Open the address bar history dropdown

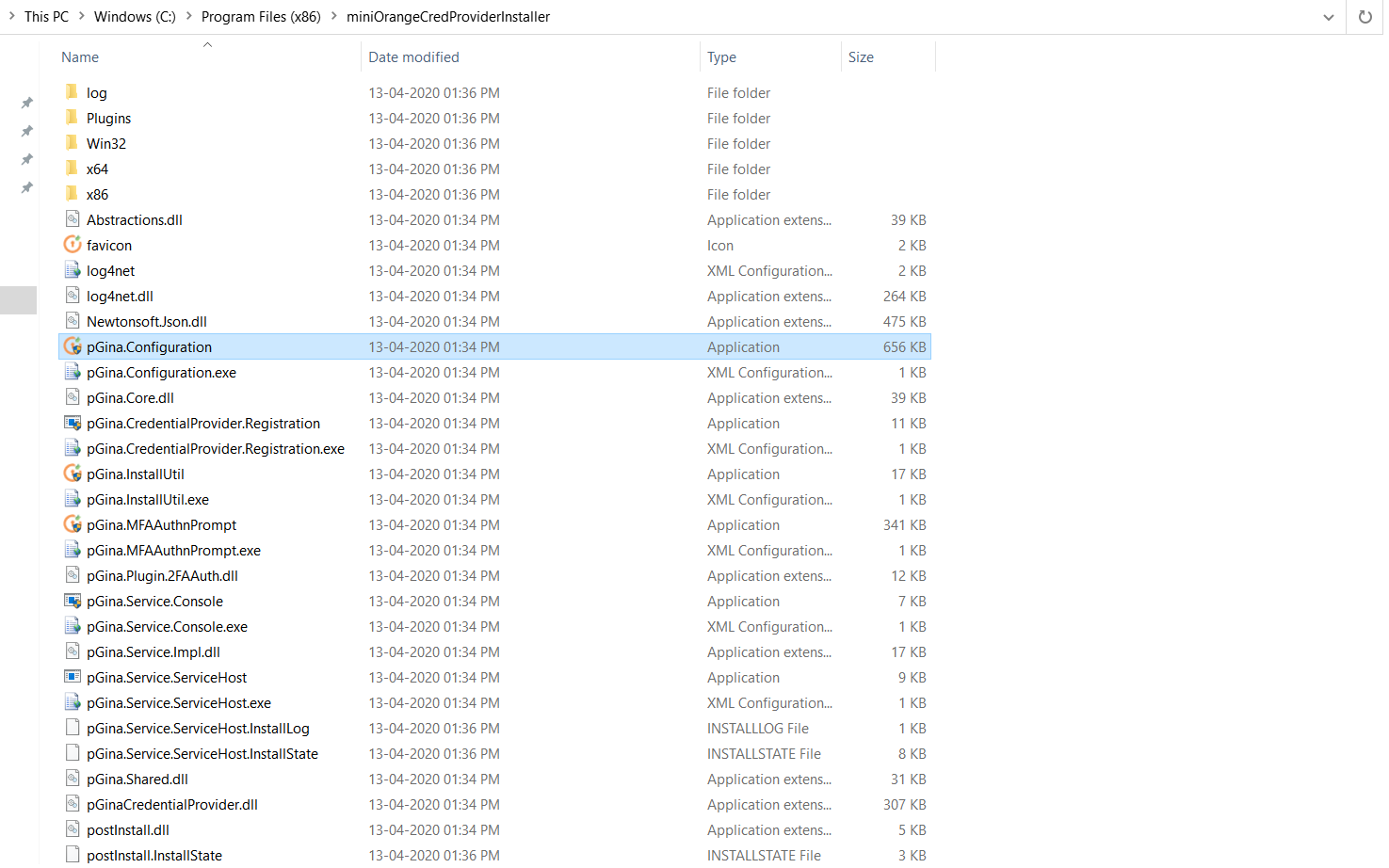[x=1329, y=17]
